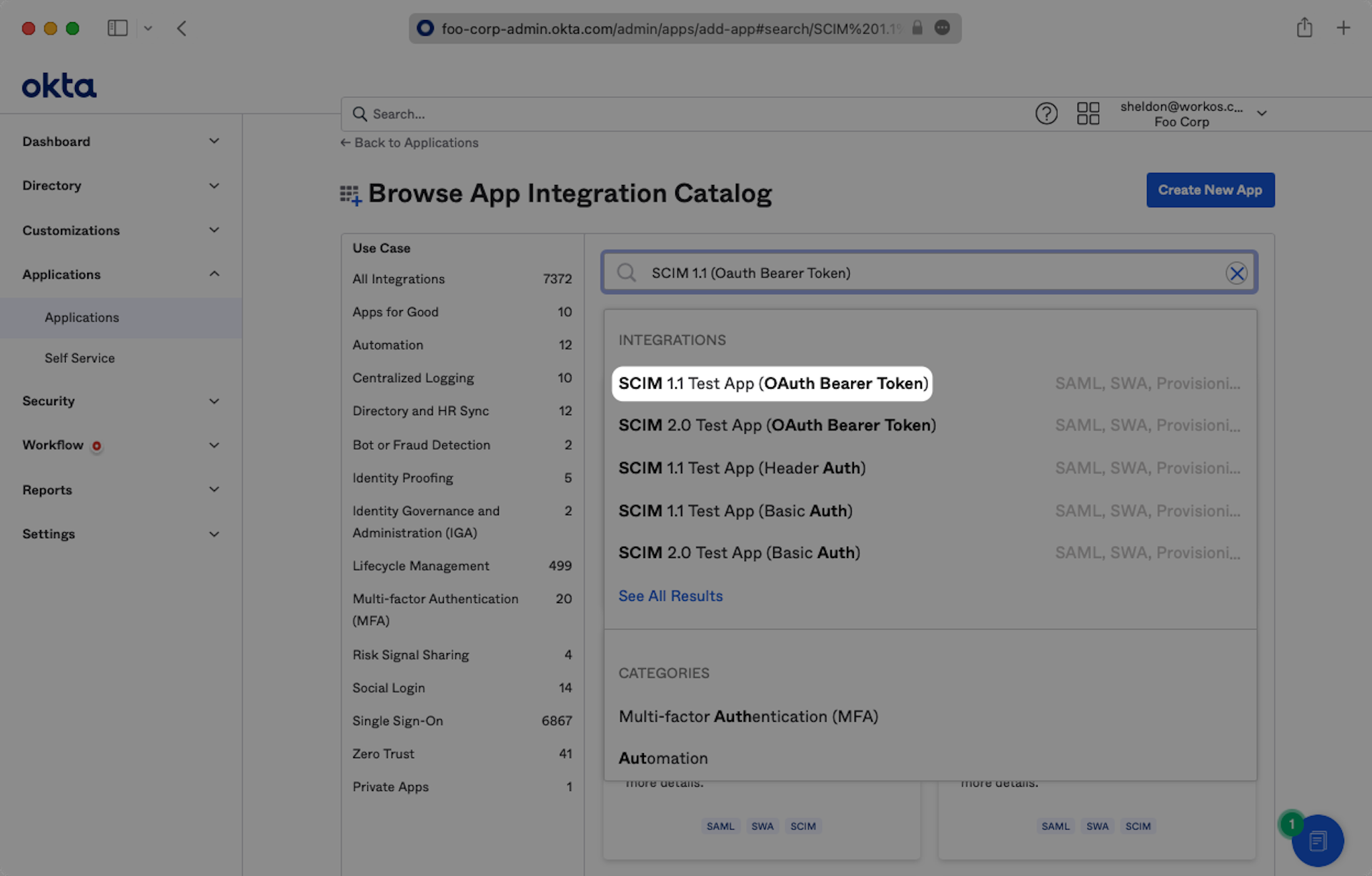This screenshot has width=1372, height=876.
Task: Open the help question mark icon
Action: [1045, 114]
